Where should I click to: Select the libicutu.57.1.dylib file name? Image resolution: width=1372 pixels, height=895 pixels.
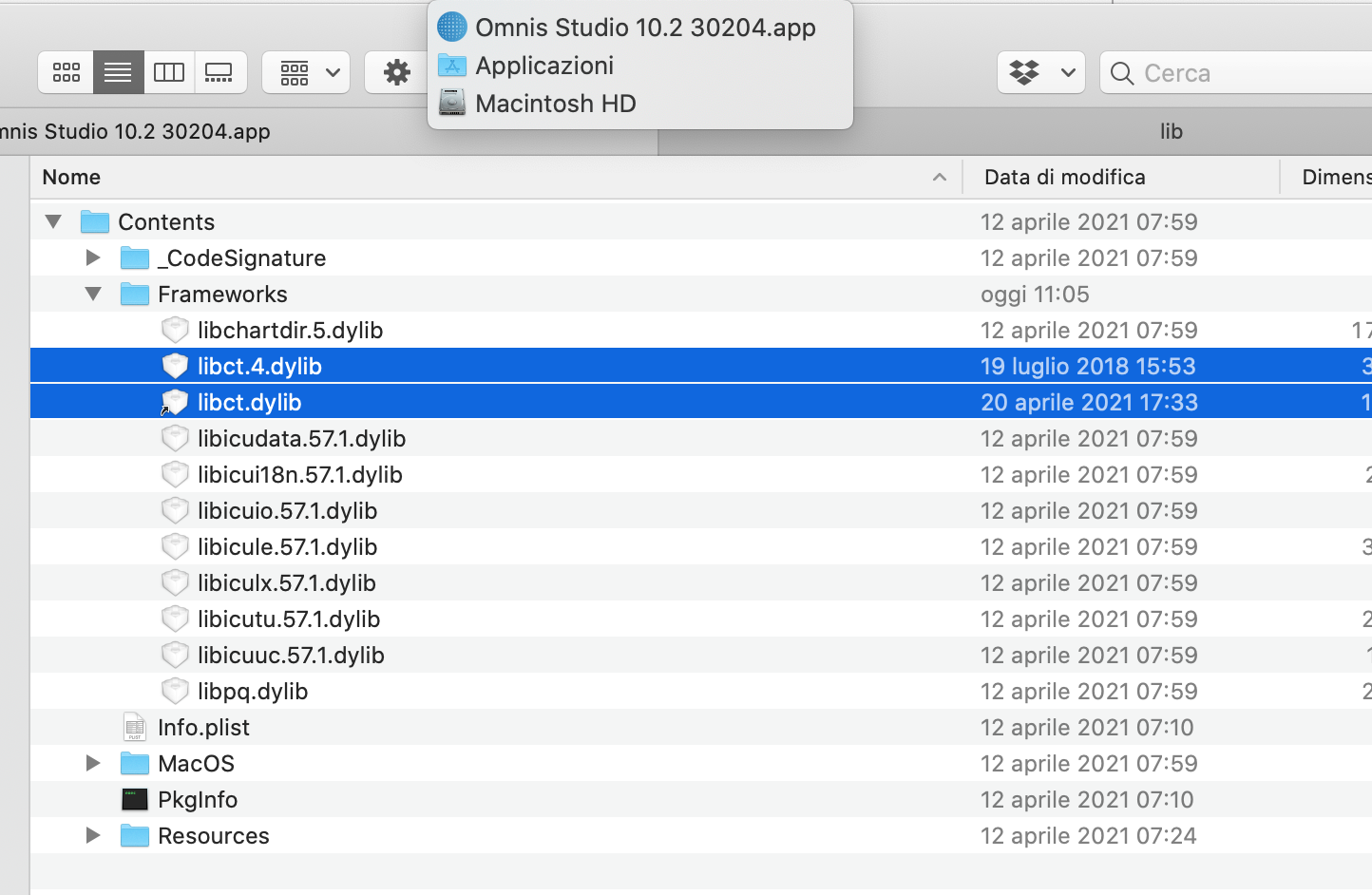point(289,619)
